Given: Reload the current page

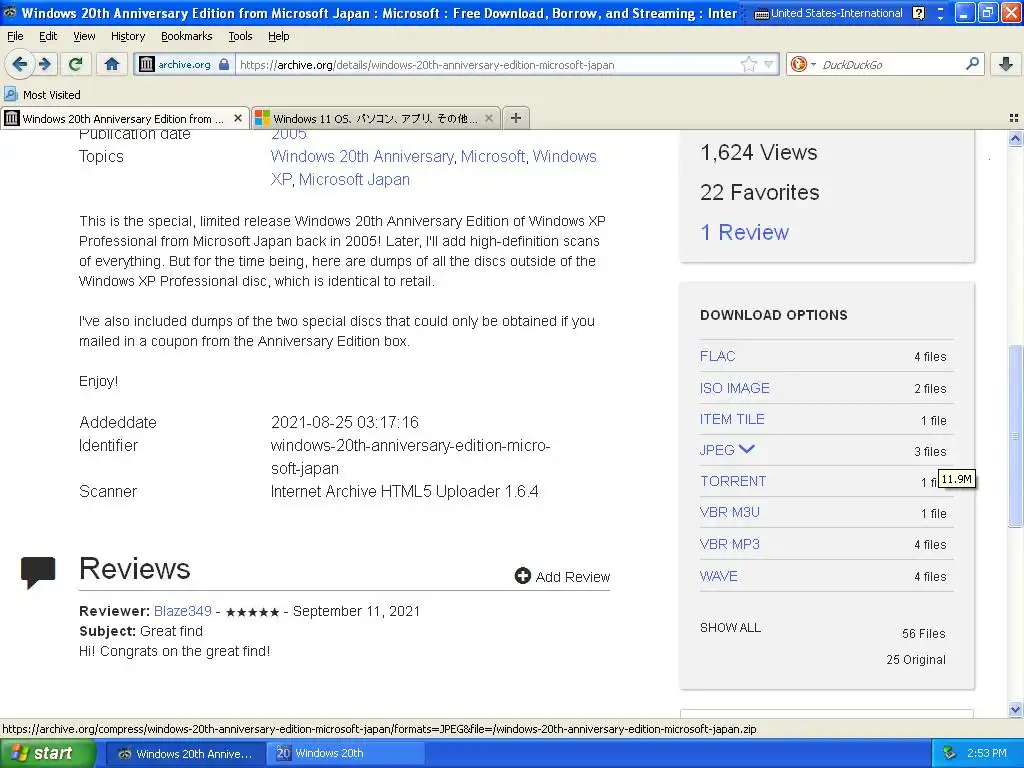Looking at the screenshot, I should (76, 64).
